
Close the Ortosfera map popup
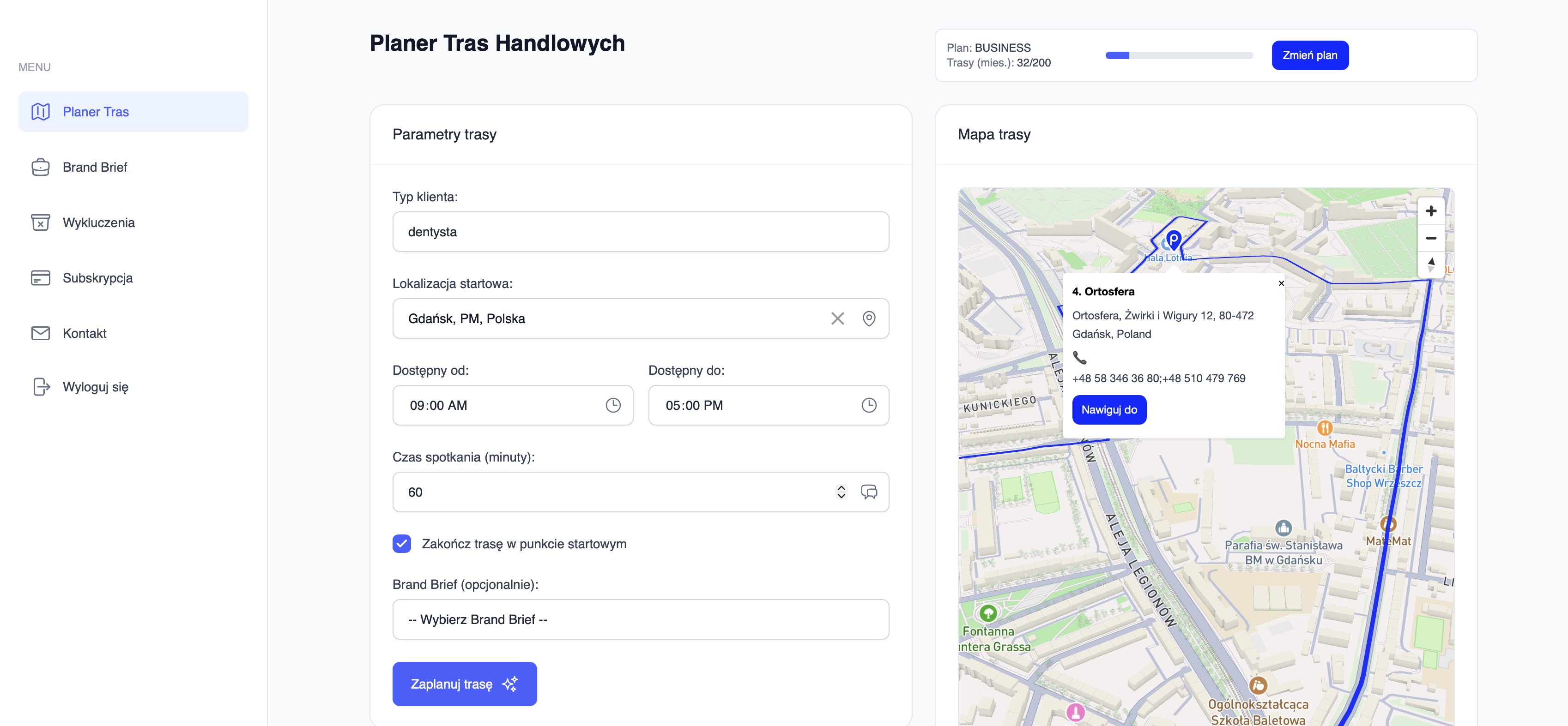click(1281, 283)
